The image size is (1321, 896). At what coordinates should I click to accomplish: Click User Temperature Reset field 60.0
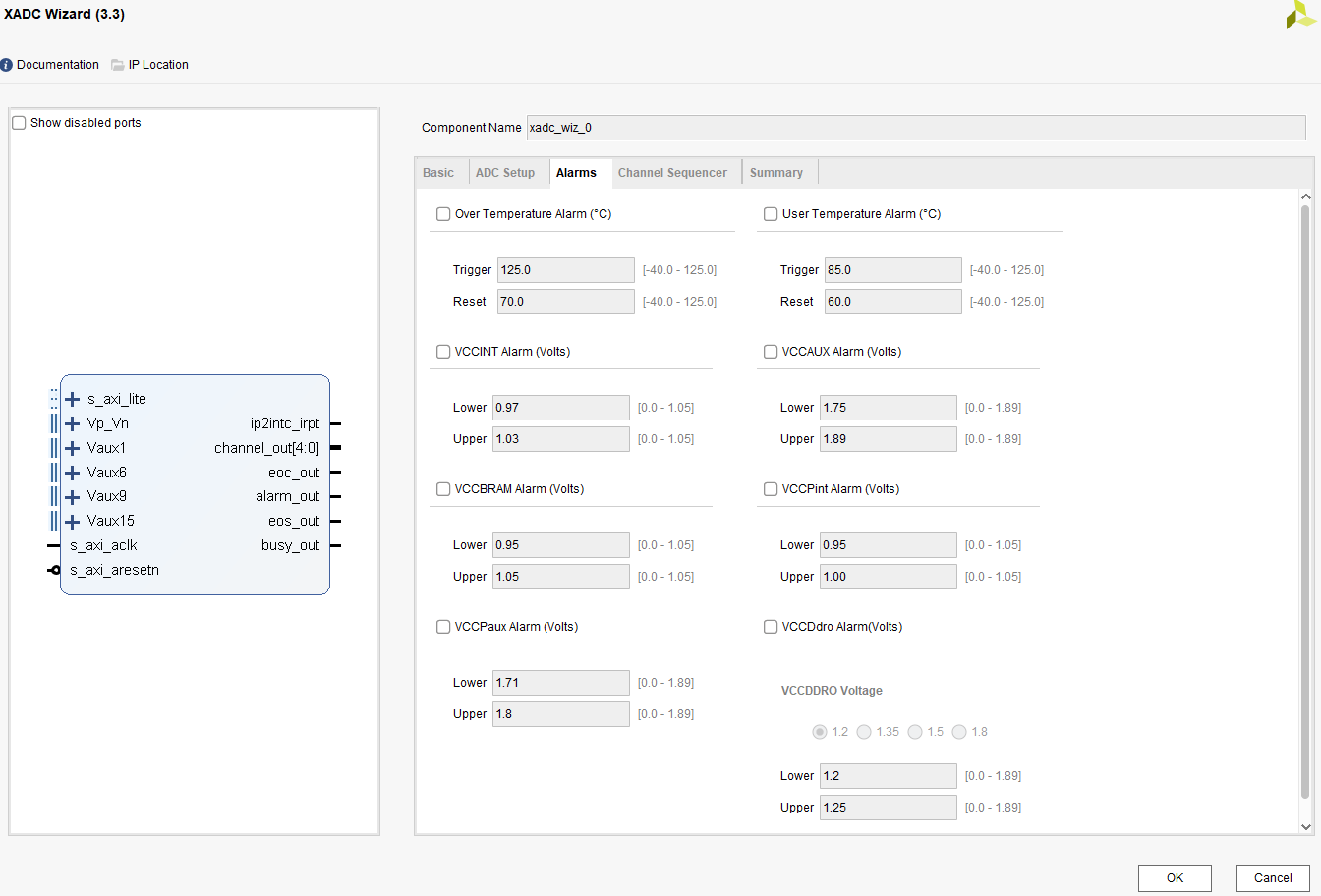click(893, 302)
